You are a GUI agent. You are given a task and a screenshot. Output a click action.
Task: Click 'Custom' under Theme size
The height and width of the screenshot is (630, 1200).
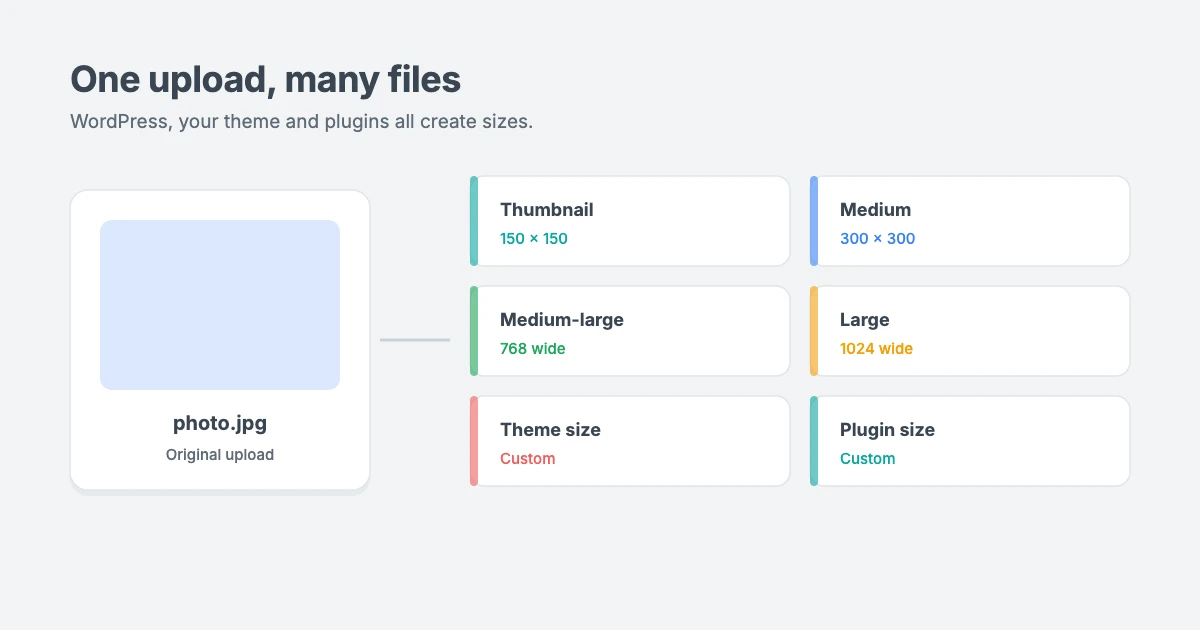[527, 458]
